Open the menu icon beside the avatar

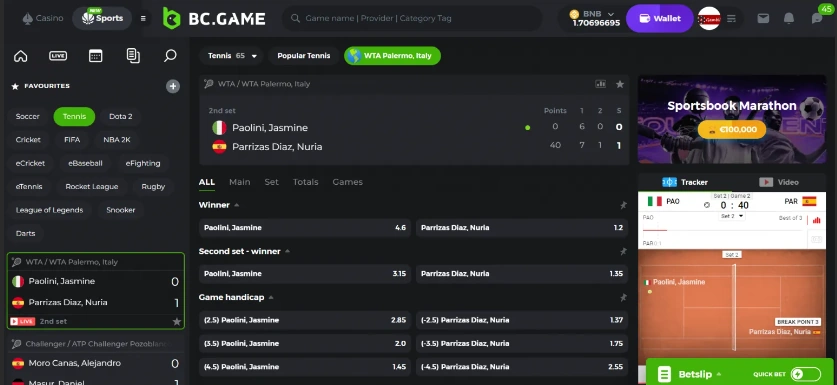pyautogui.click(x=731, y=18)
